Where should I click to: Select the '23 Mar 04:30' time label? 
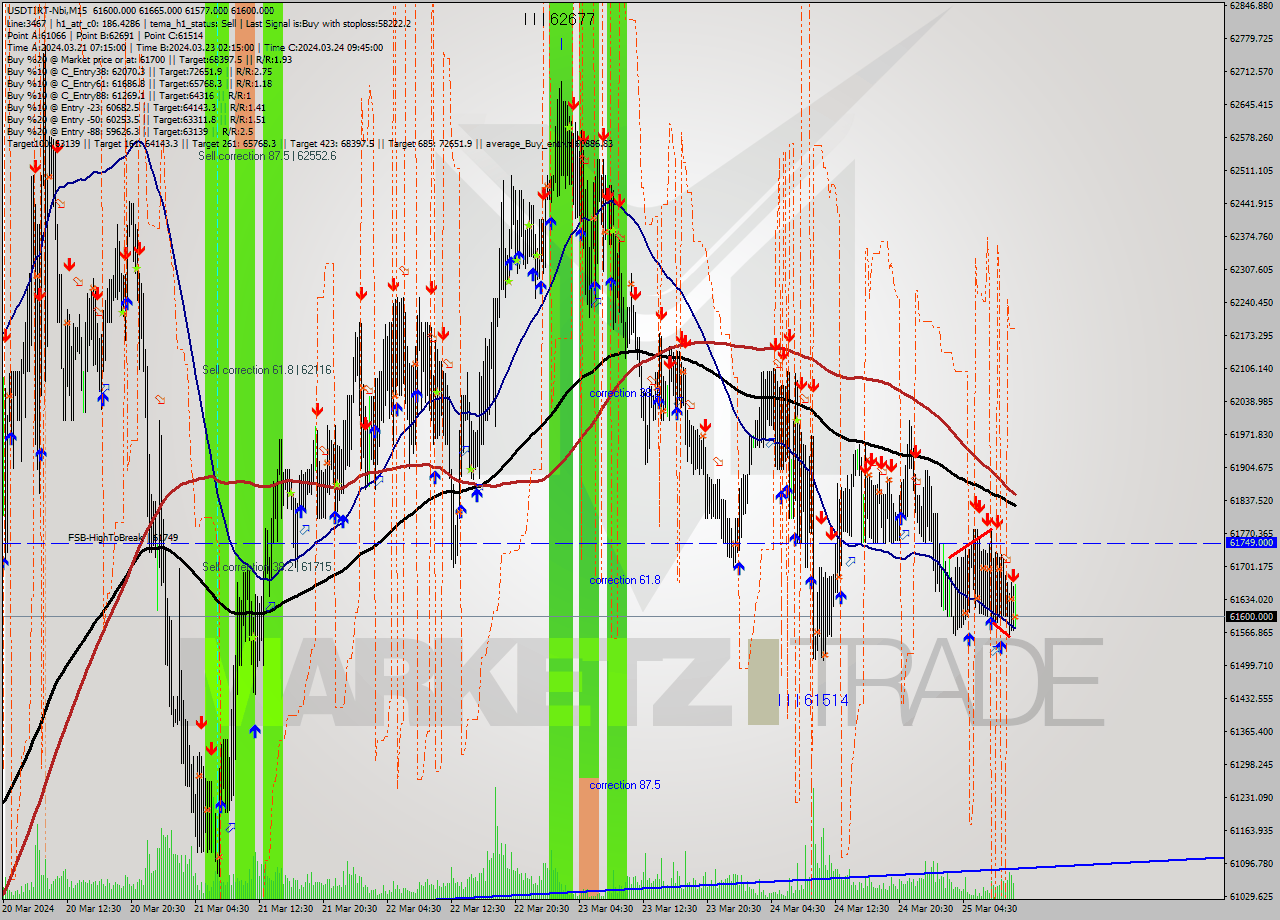pyautogui.click(x=605, y=909)
